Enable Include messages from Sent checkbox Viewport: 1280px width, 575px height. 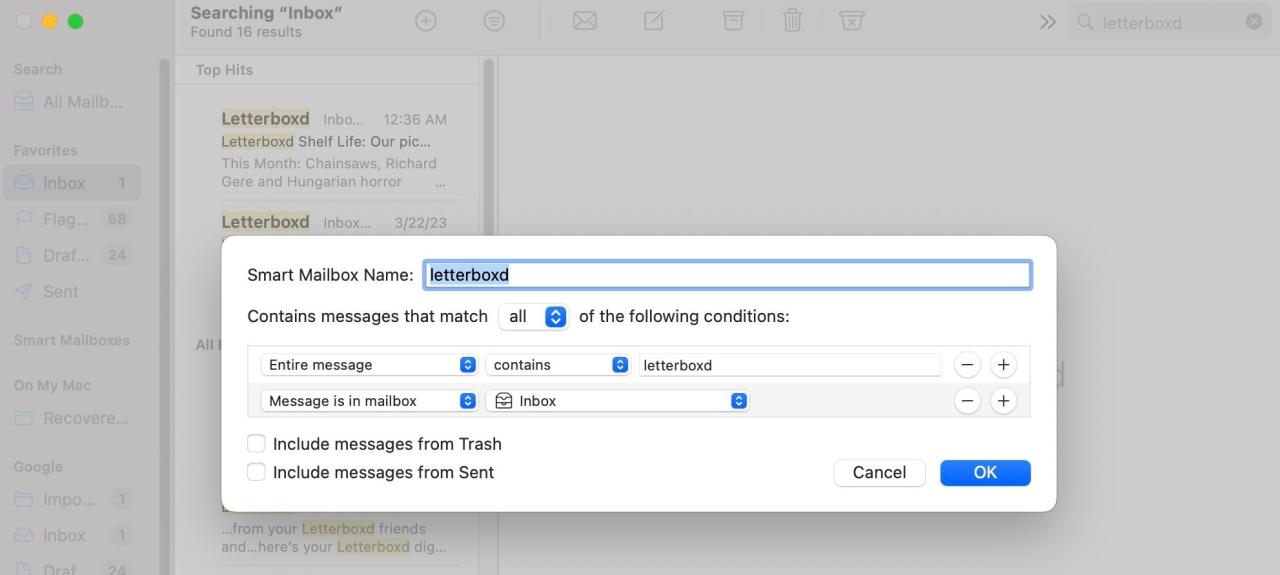256,472
